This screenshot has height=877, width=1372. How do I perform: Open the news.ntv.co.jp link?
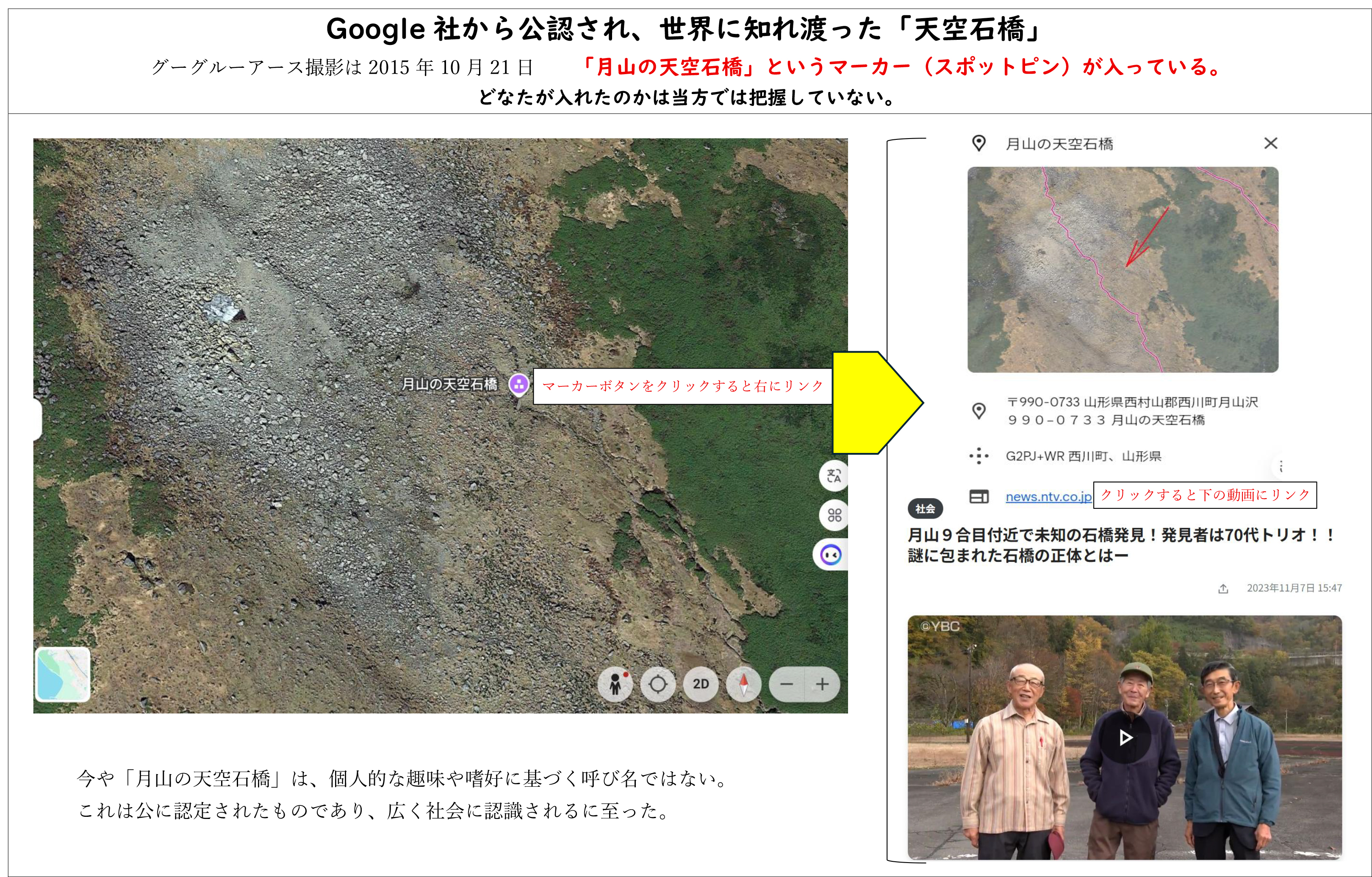1048,497
